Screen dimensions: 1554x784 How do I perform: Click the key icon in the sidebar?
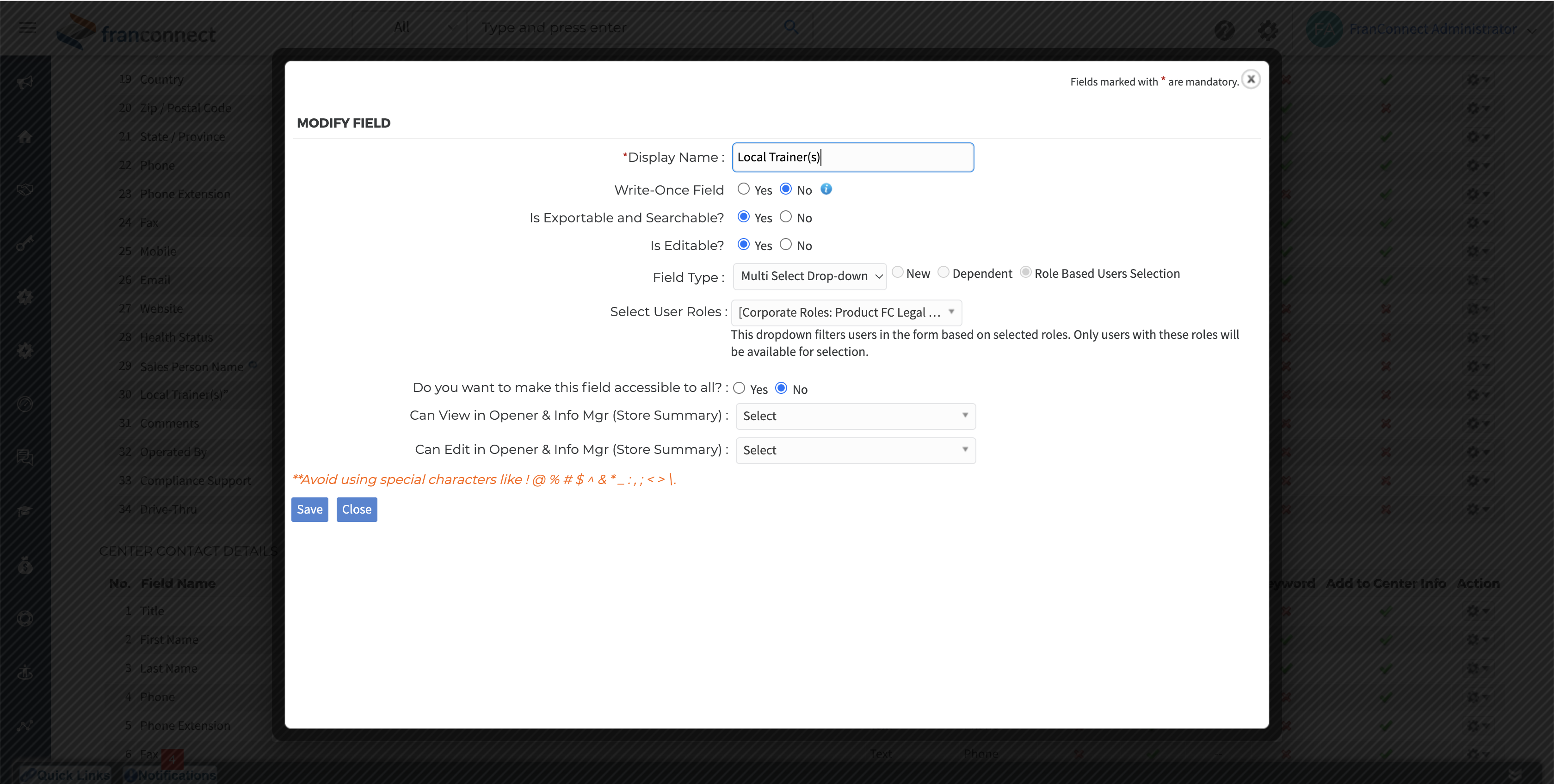[25, 244]
